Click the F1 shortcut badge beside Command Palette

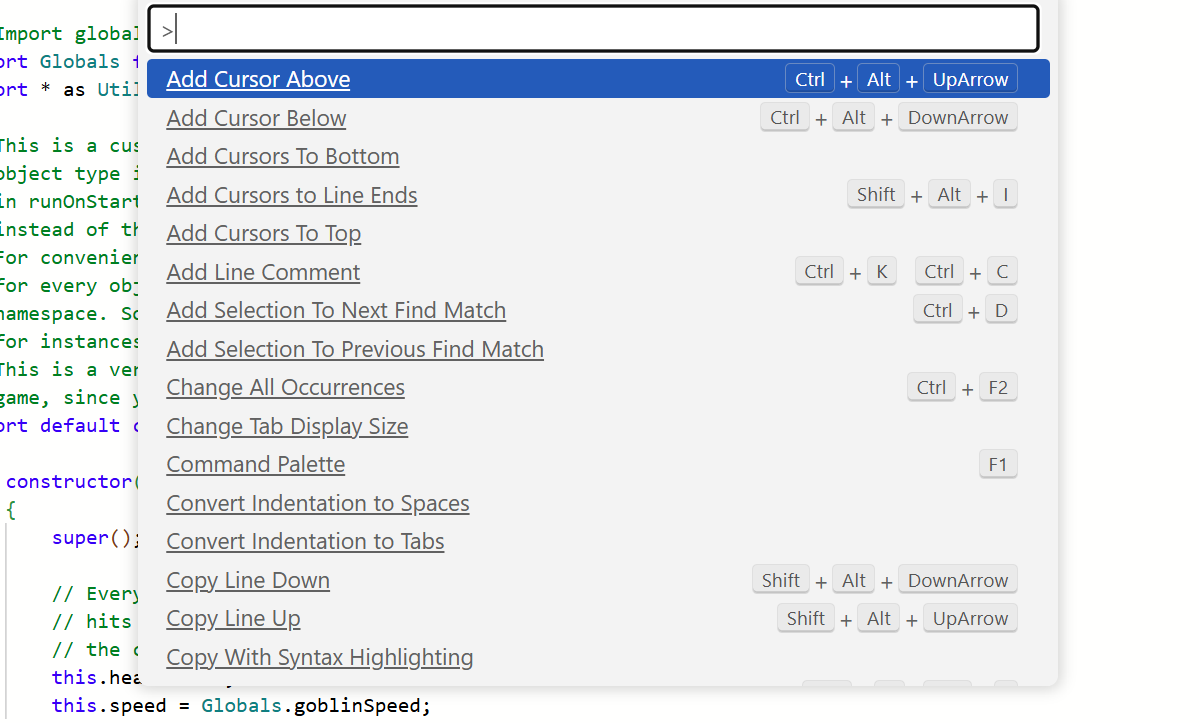tap(998, 463)
